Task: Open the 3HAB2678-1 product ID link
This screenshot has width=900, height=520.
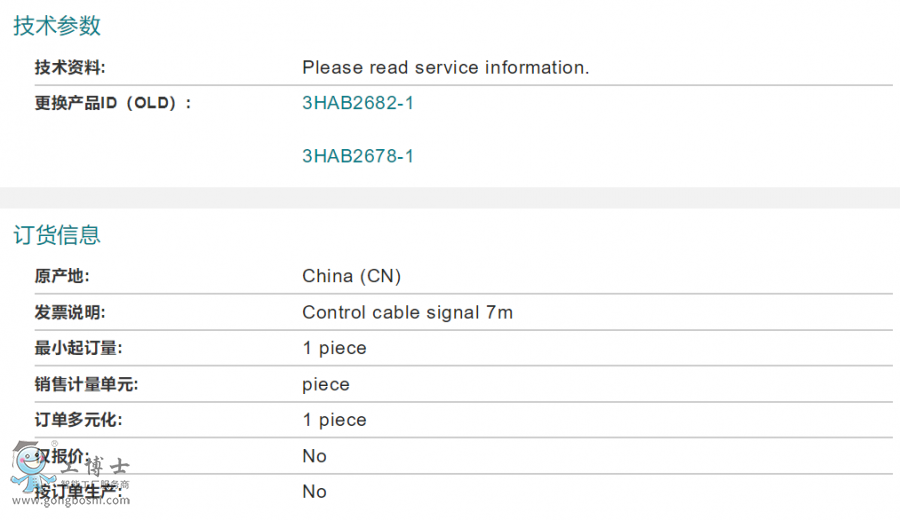Action: 358,156
